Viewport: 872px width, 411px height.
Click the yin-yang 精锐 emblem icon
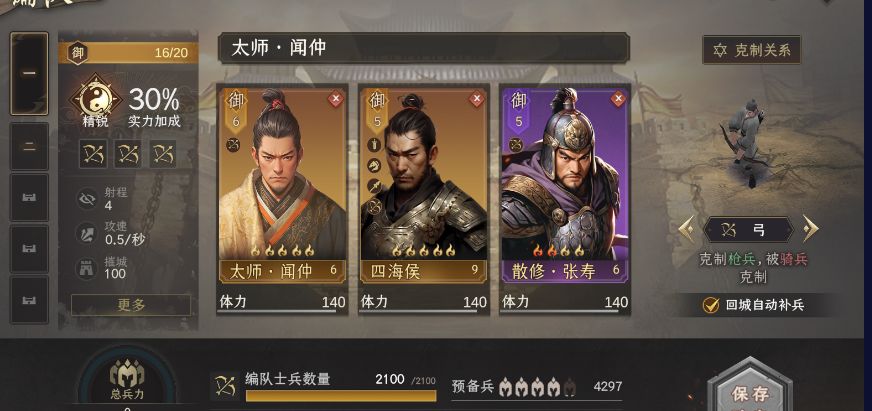[95, 100]
